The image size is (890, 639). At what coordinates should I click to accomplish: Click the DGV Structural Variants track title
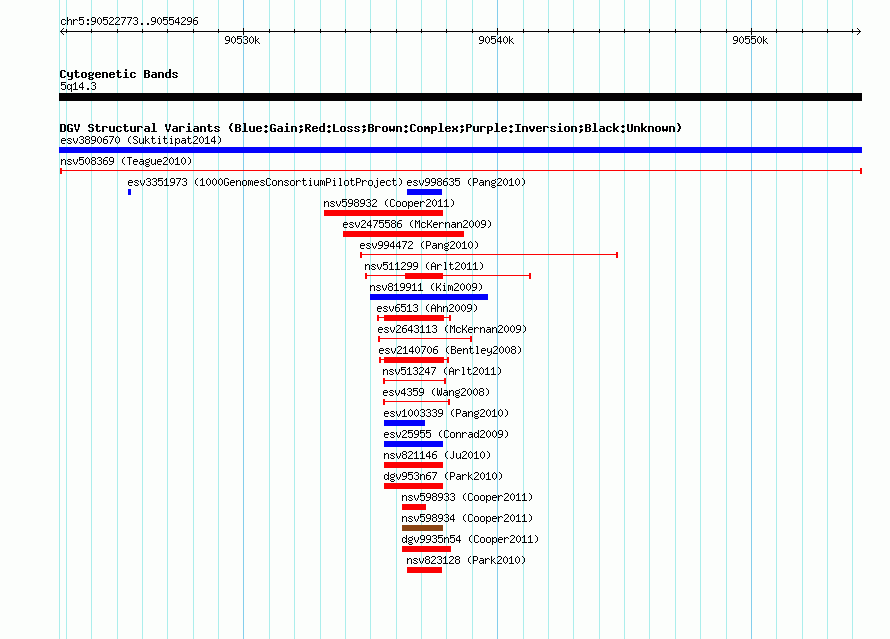(x=370, y=128)
